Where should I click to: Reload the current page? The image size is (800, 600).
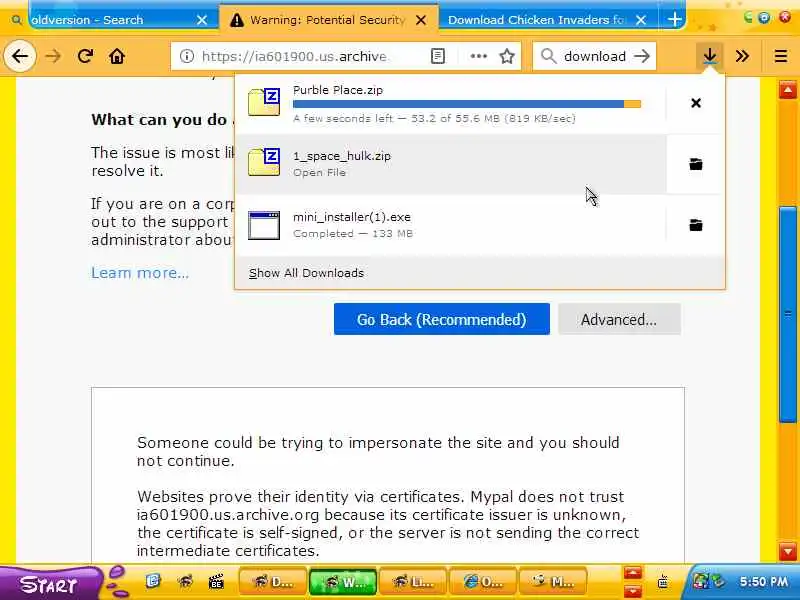point(85,56)
